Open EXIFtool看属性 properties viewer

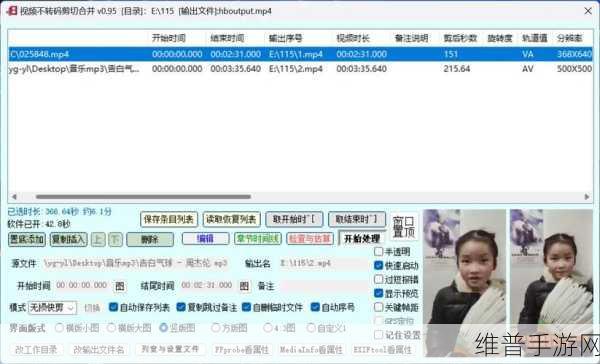point(382,349)
